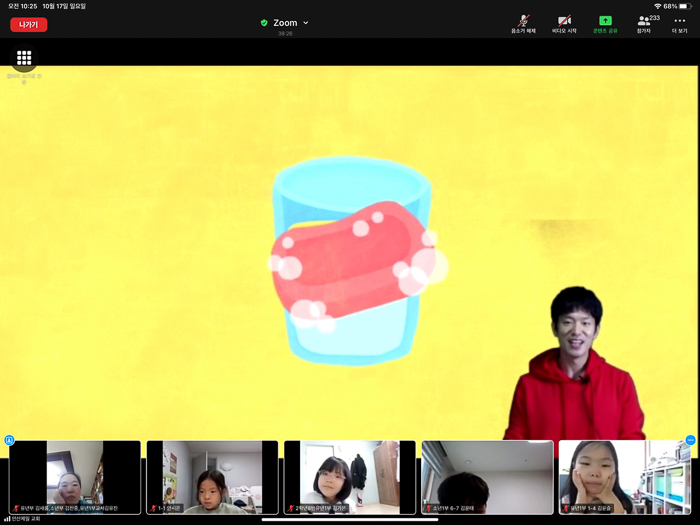The image size is (700, 525).
Task: Click the green encryption shield icon
Action: click(x=264, y=23)
